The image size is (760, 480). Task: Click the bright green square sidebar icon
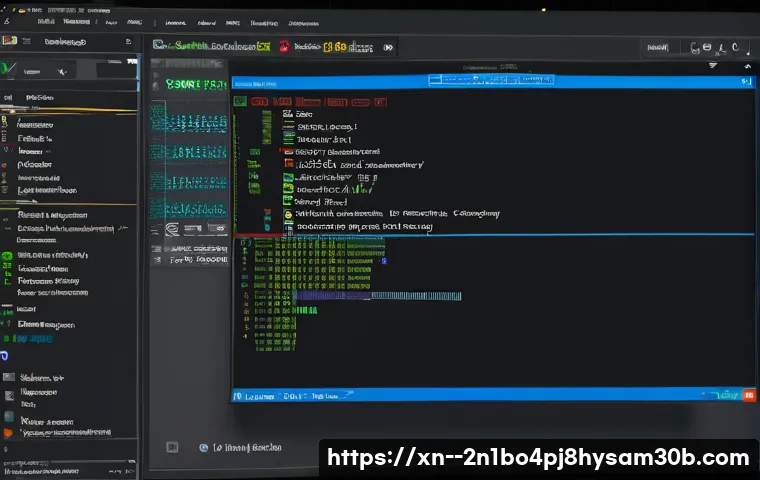[x=7, y=256]
